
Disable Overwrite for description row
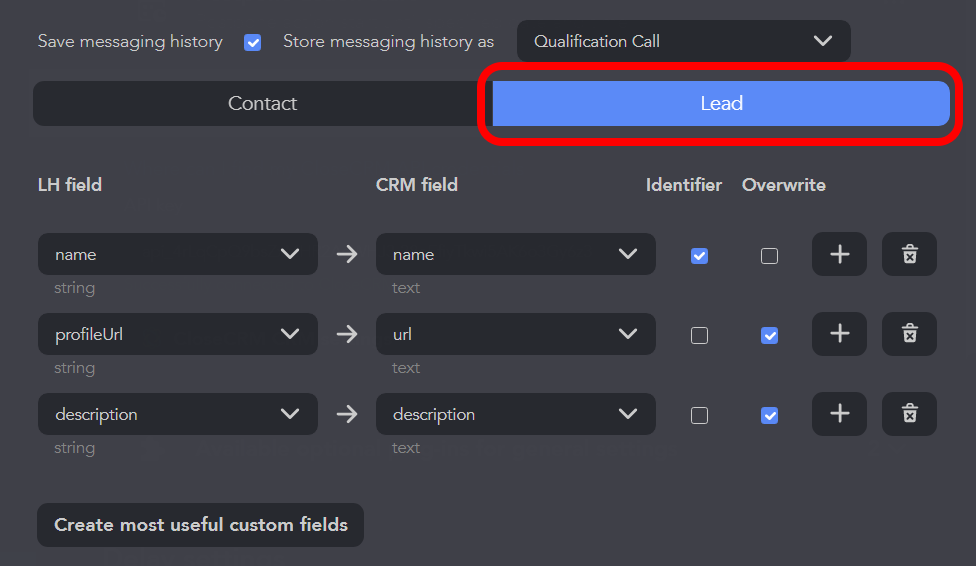point(769,416)
